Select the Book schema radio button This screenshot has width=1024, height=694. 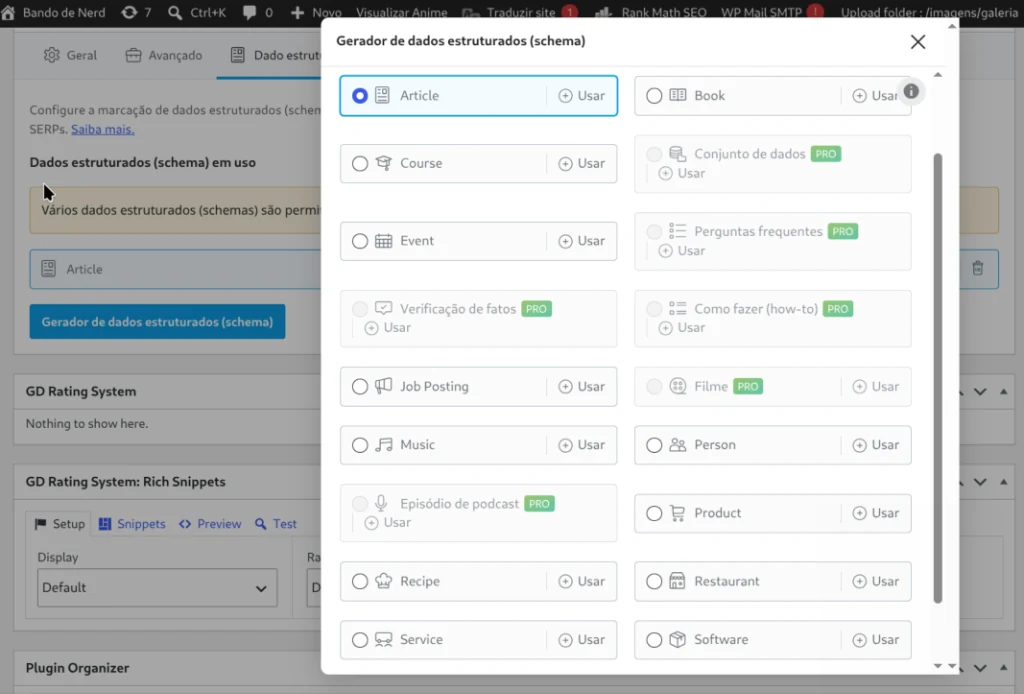(654, 96)
